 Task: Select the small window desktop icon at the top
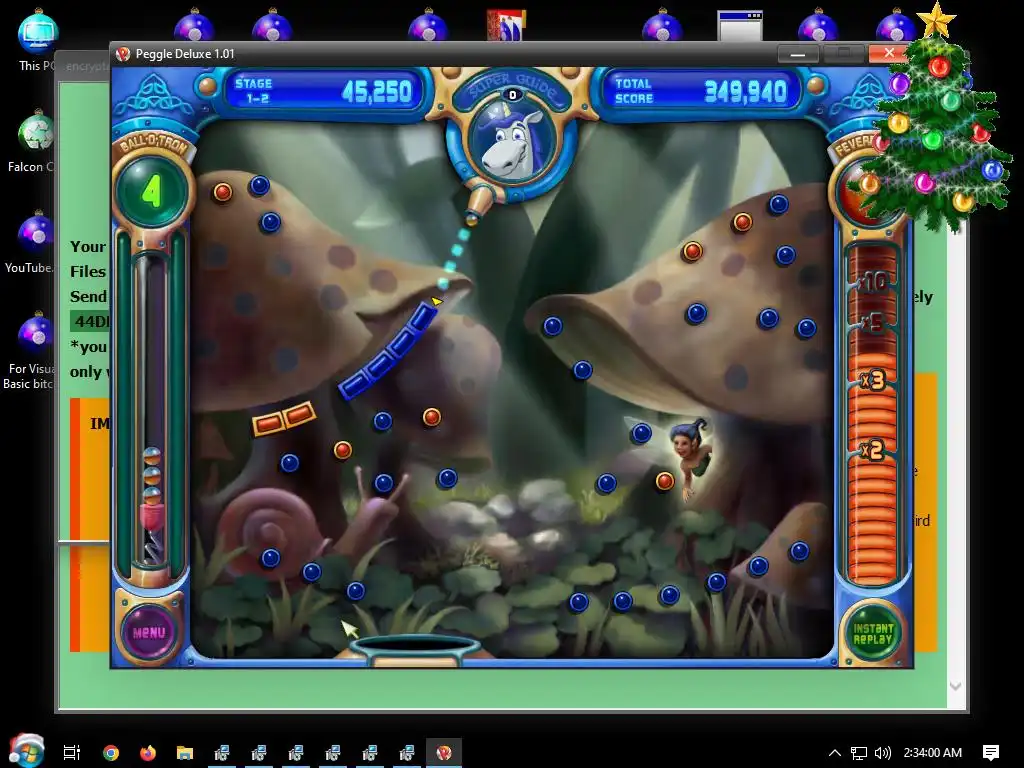tap(739, 26)
